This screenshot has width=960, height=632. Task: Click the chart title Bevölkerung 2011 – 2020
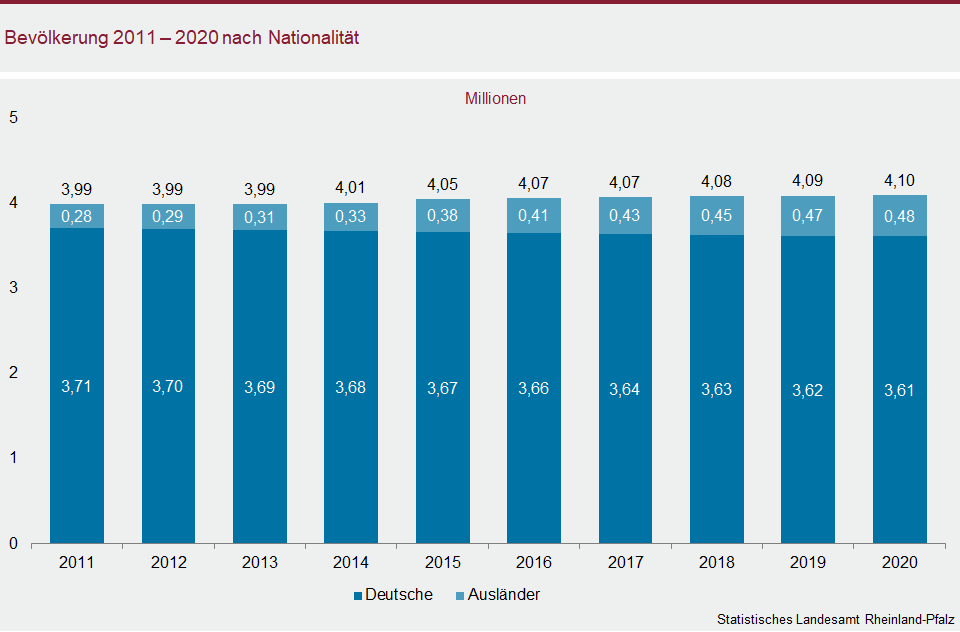pos(181,38)
